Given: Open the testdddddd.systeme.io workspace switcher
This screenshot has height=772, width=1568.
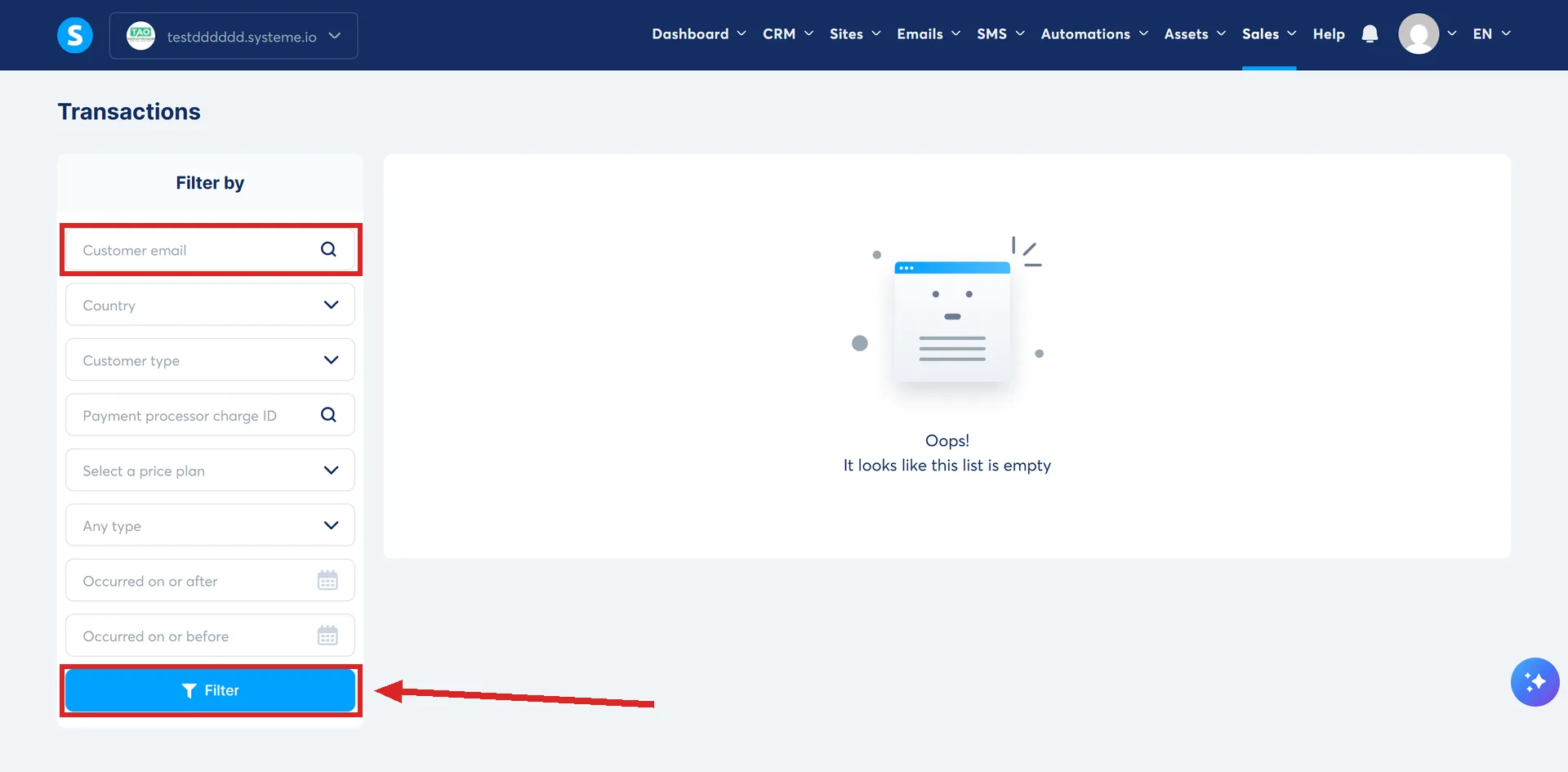Looking at the screenshot, I should coord(234,36).
